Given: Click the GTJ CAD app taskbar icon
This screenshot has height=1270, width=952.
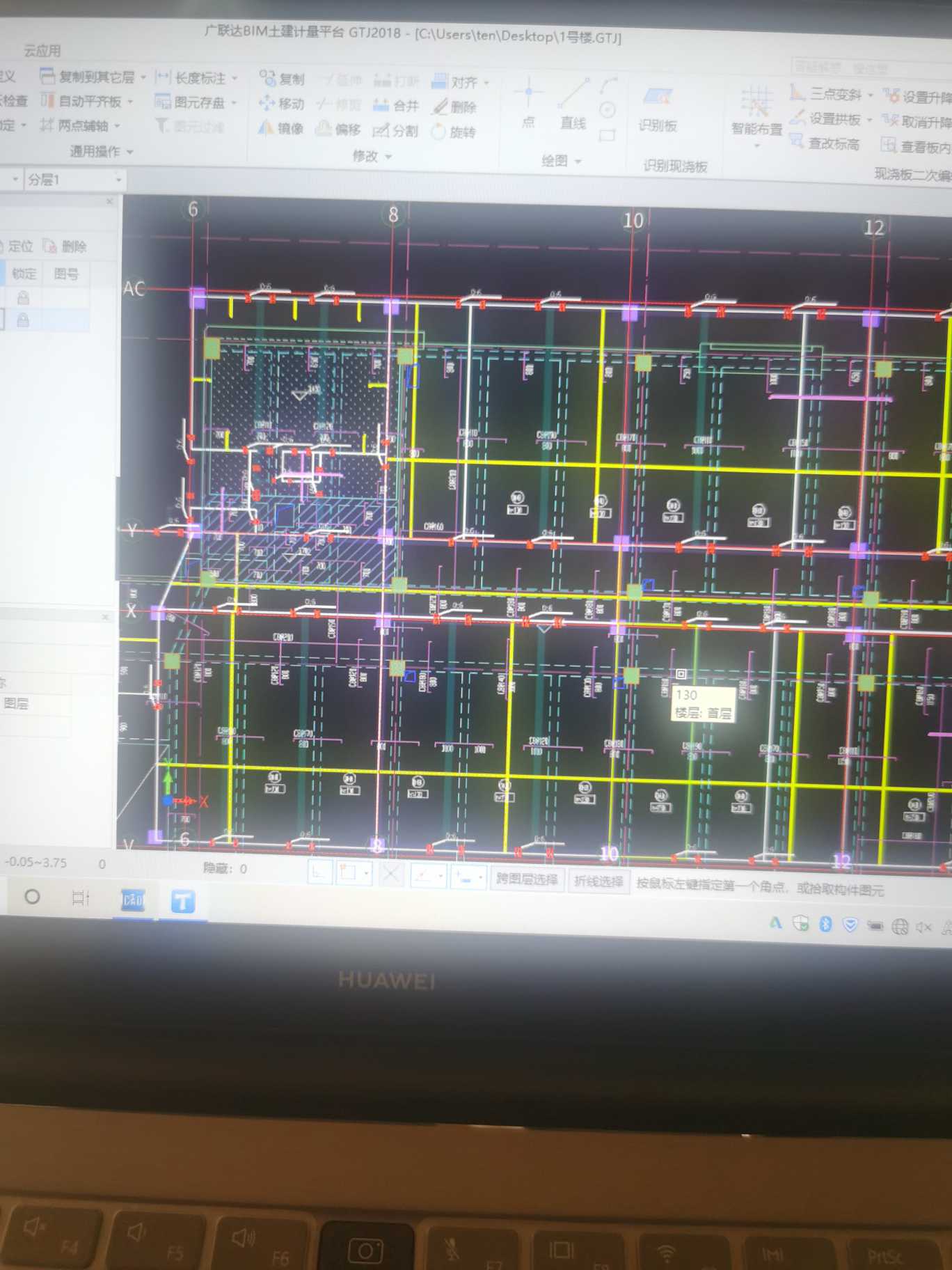Looking at the screenshot, I should (132, 900).
